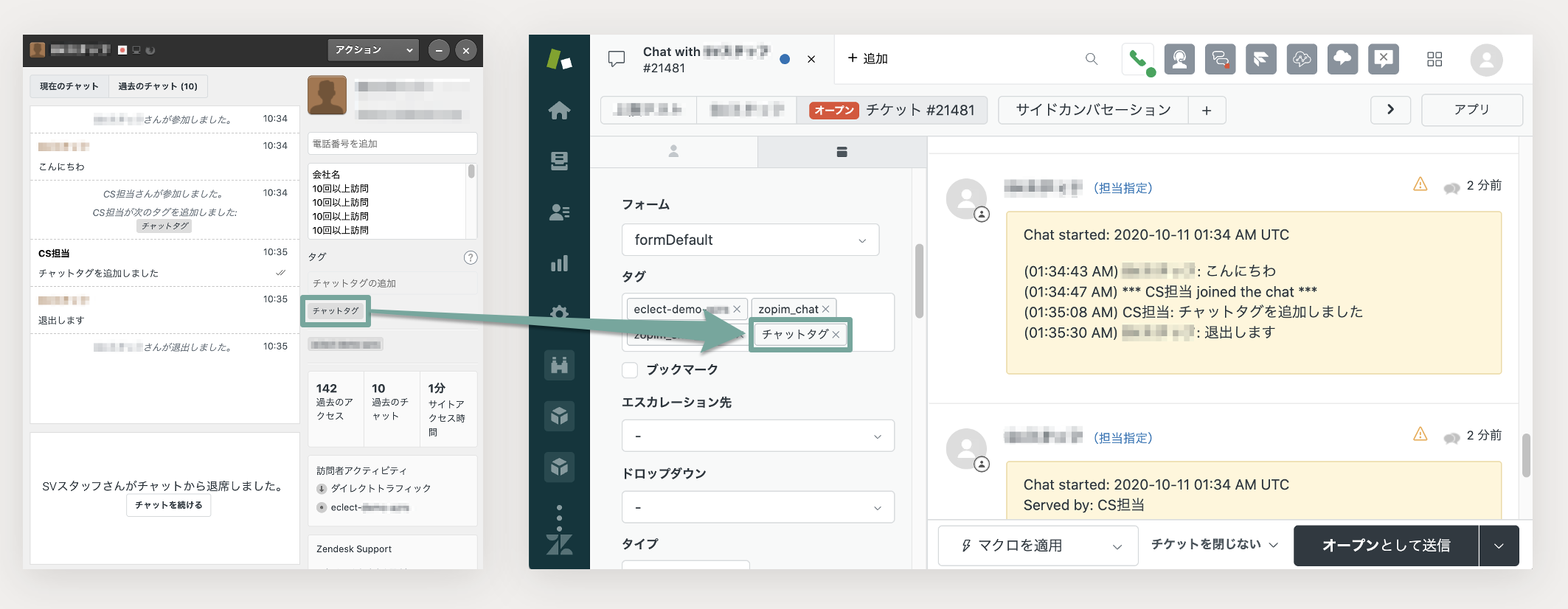Click the cloud with graph icon
Screen dimensions: 1568x609
[1302, 59]
